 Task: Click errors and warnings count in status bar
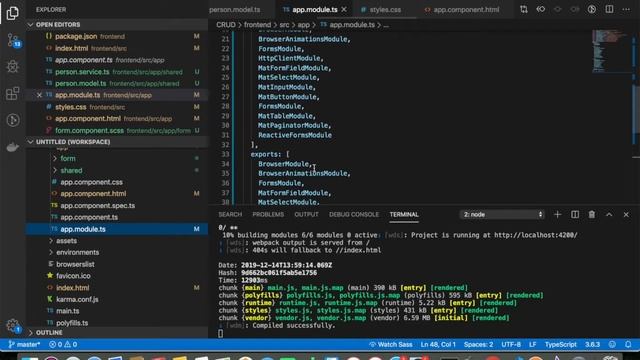63,344
